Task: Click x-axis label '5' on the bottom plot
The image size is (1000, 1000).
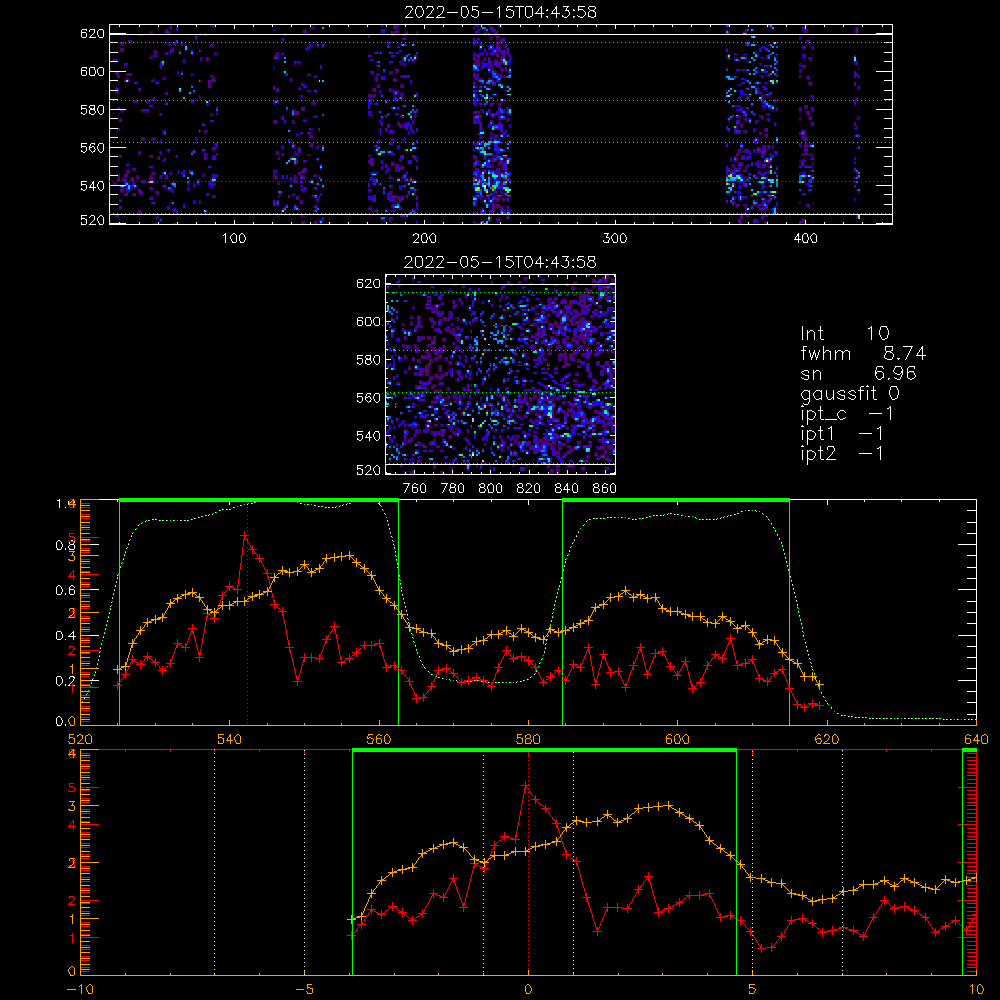Action: 753,989
